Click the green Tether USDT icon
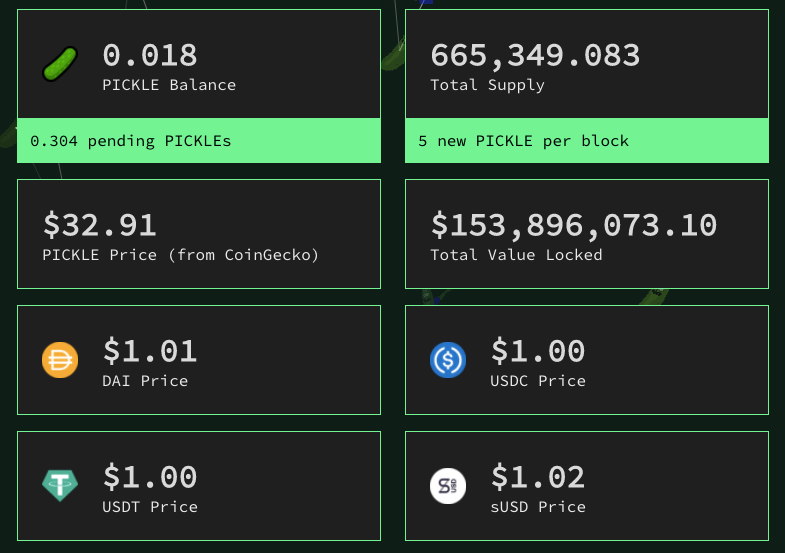The width and height of the screenshot is (785, 553). pyautogui.click(x=60, y=485)
